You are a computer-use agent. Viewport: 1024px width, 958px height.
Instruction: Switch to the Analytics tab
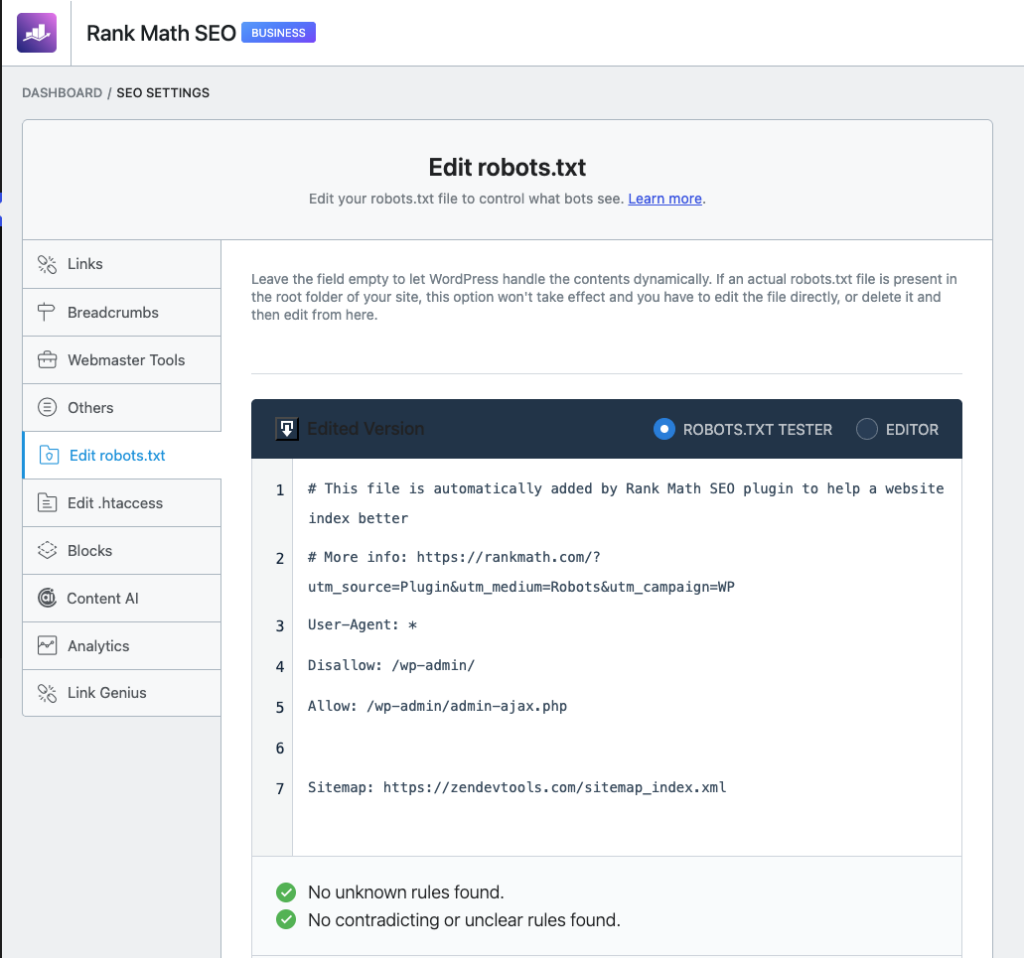point(122,646)
